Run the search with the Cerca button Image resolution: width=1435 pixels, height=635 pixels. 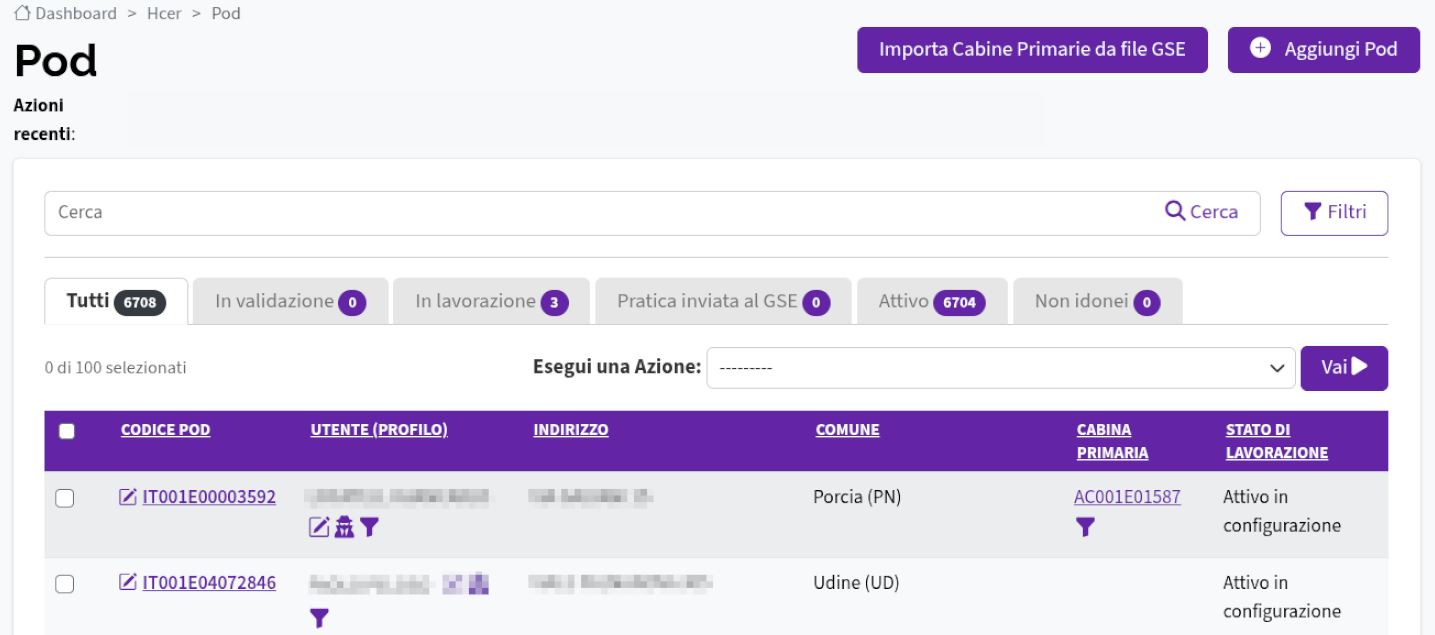(x=1202, y=212)
